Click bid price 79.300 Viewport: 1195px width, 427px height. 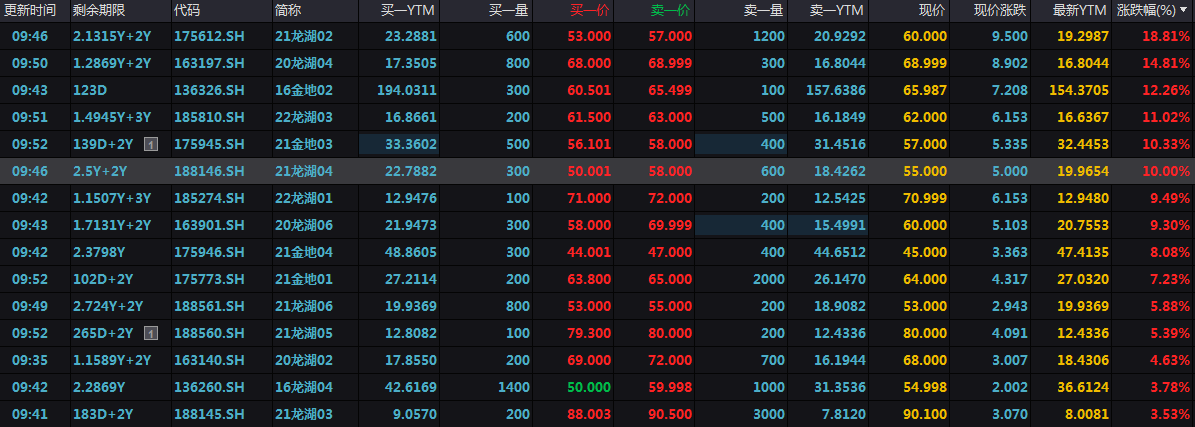(591, 333)
